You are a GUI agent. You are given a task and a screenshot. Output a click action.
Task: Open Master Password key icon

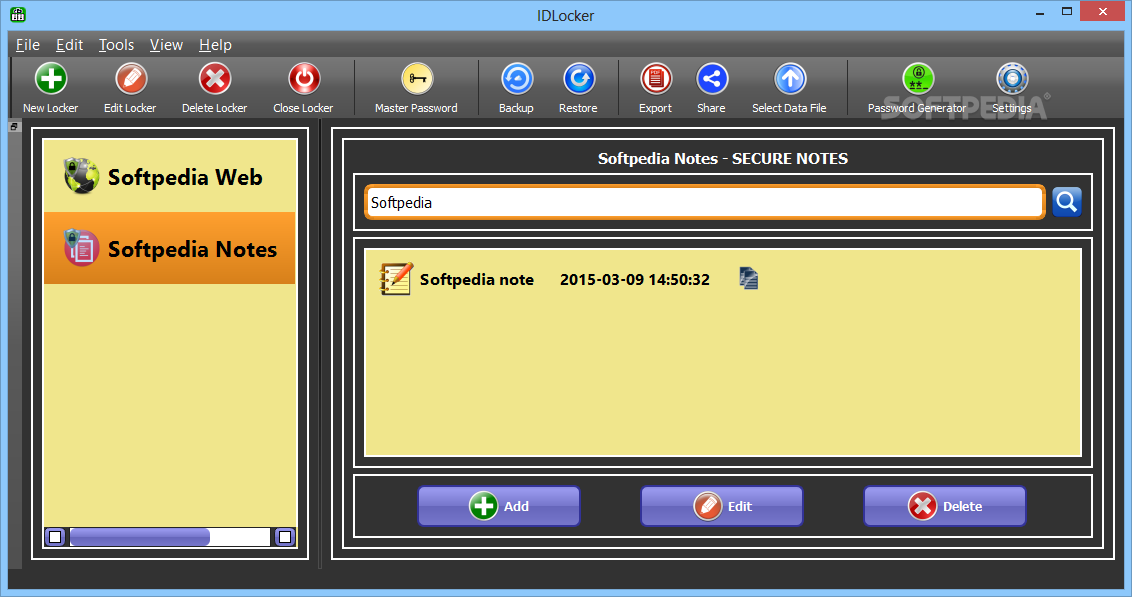click(417, 79)
